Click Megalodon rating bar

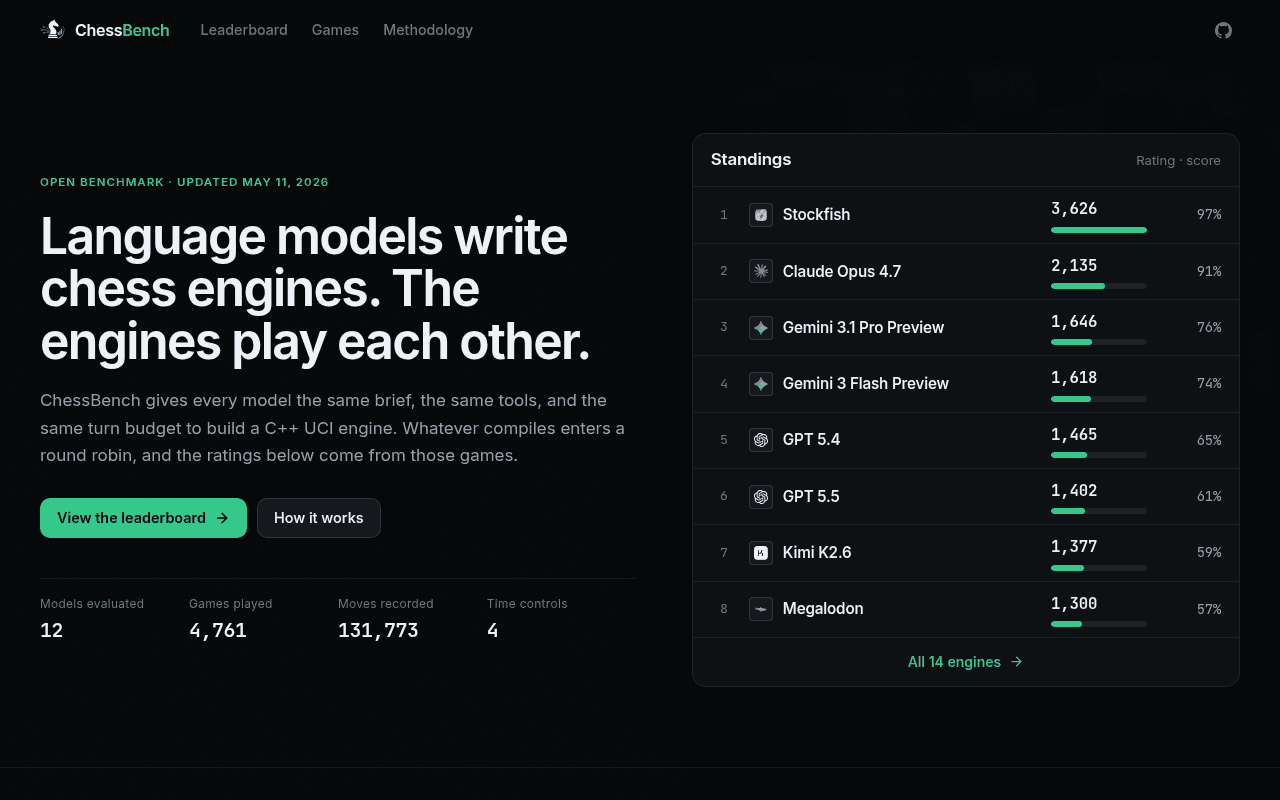1098,624
